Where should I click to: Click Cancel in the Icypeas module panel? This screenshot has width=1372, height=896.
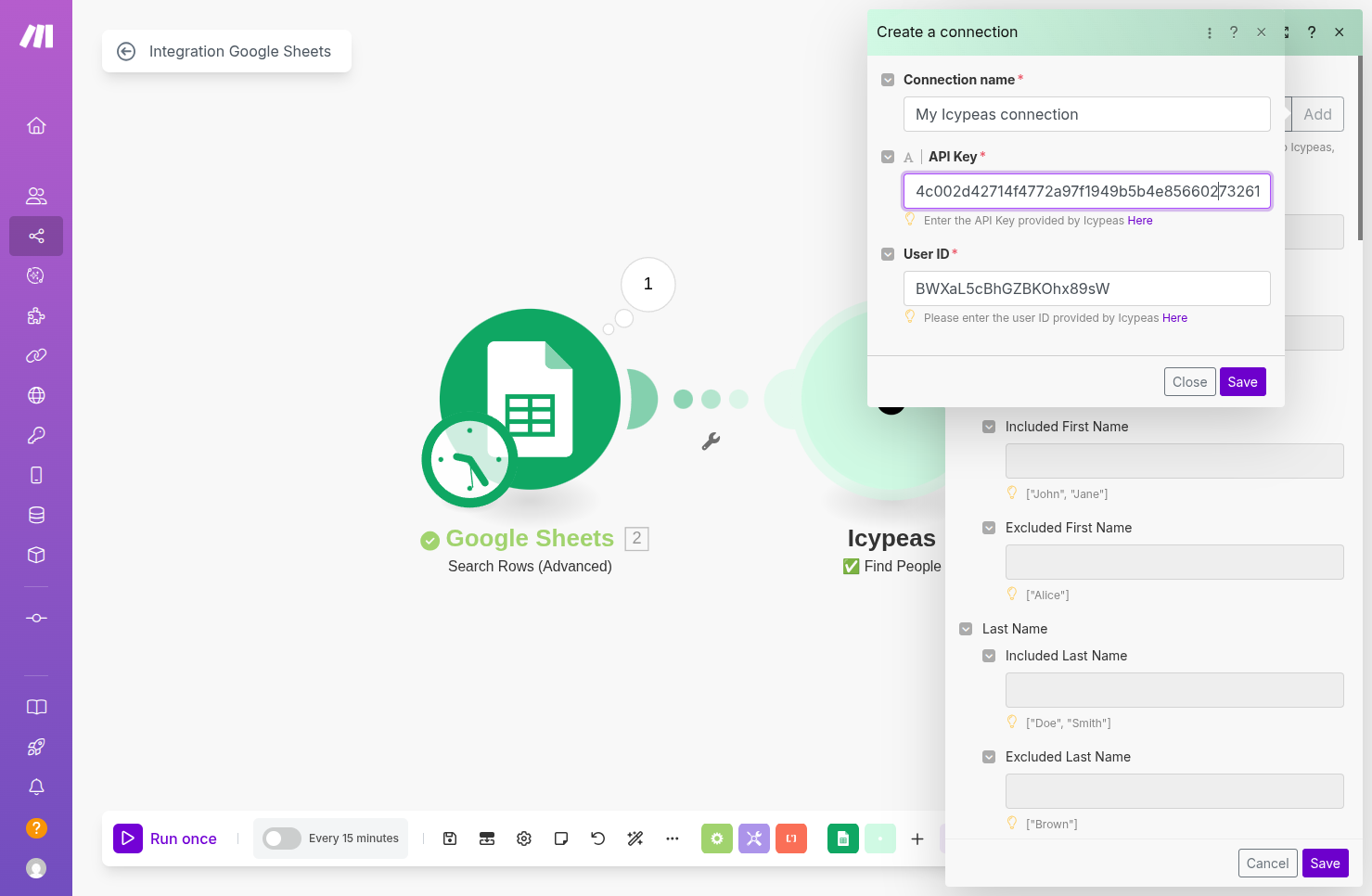pos(1267,864)
